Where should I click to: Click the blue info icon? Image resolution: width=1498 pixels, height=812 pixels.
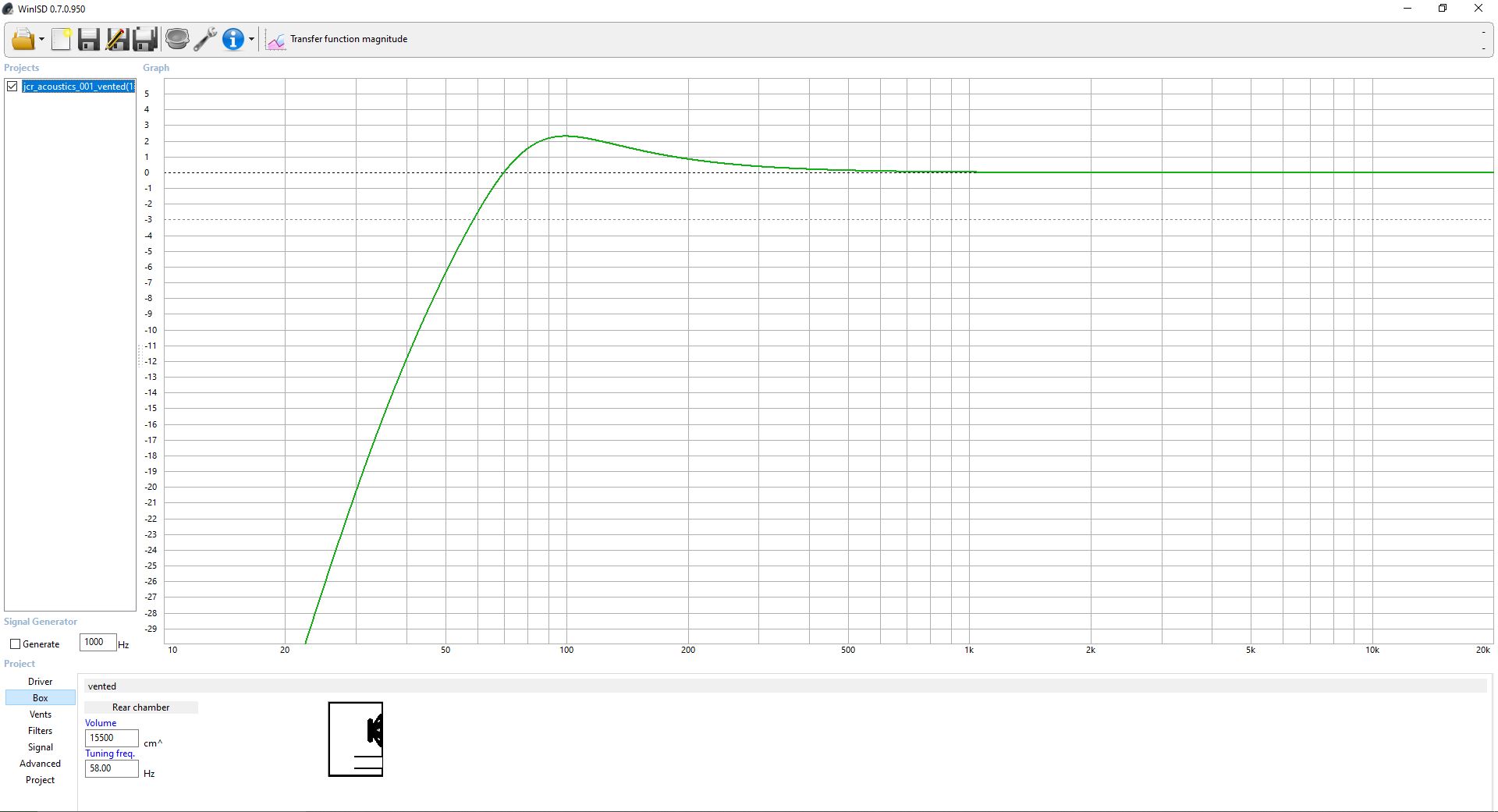pos(233,39)
